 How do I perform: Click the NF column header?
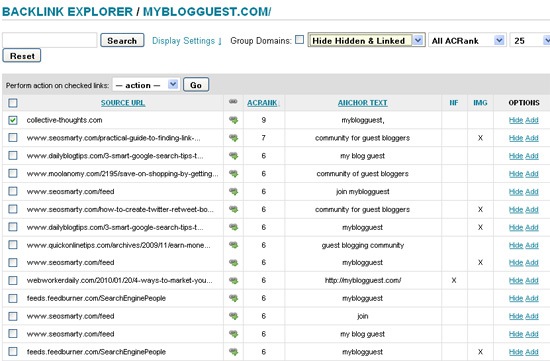click(x=454, y=103)
